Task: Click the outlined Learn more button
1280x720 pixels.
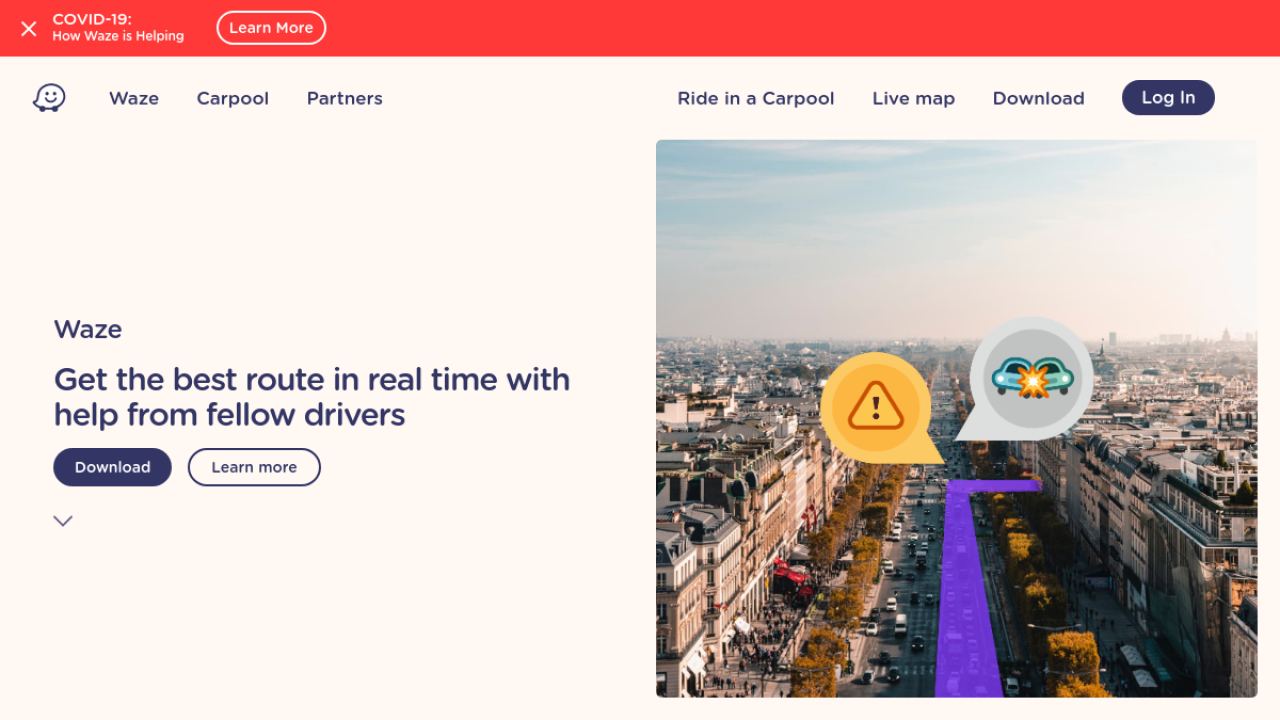Action: (x=254, y=467)
